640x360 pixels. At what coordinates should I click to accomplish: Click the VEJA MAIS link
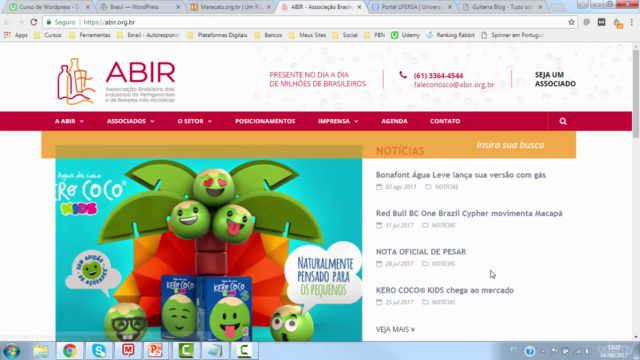point(395,329)
